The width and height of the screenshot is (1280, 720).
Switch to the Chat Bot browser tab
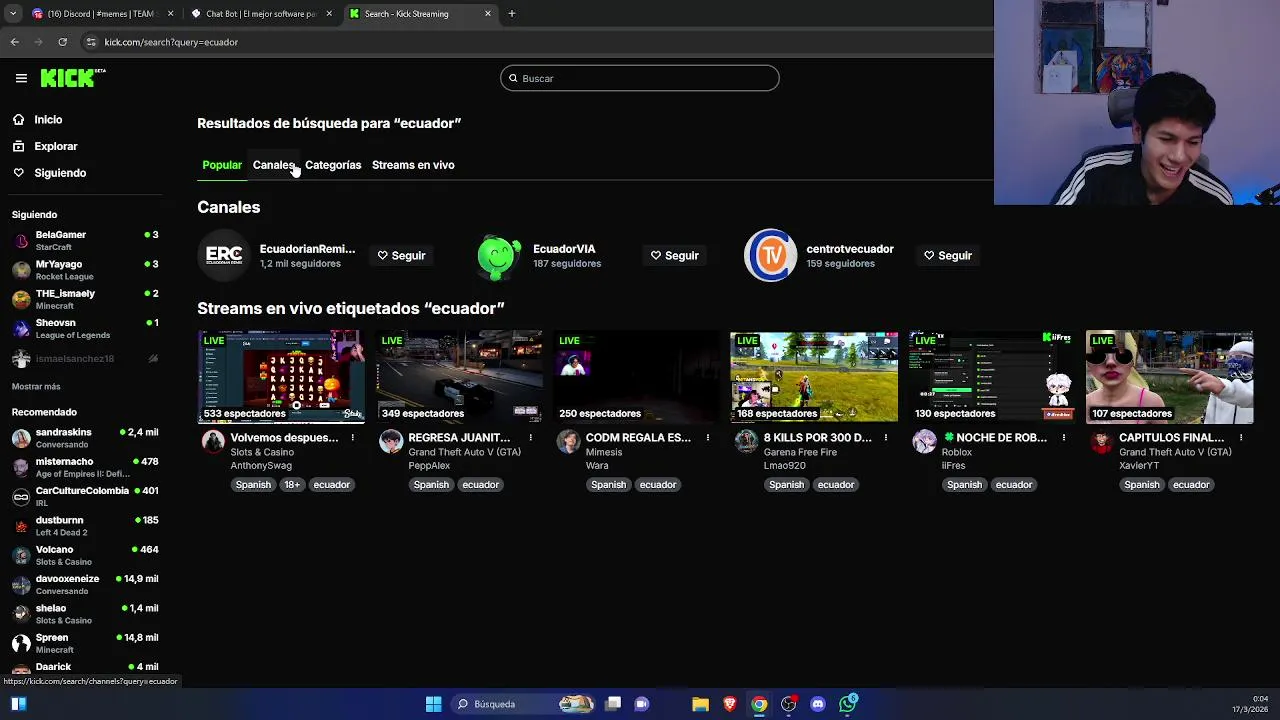[x=261, y=14]
